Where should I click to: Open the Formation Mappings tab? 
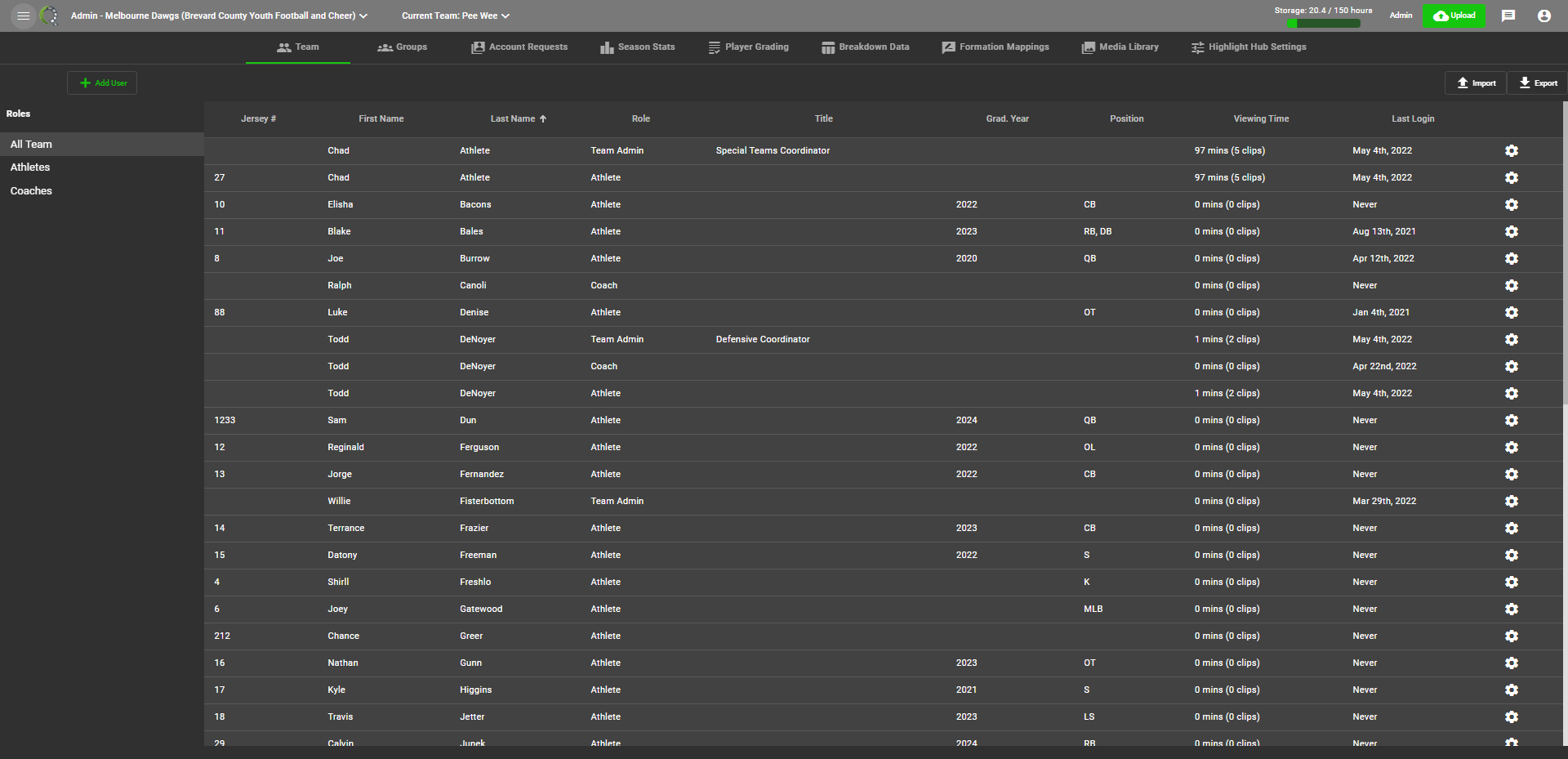(x=996, y=47)
